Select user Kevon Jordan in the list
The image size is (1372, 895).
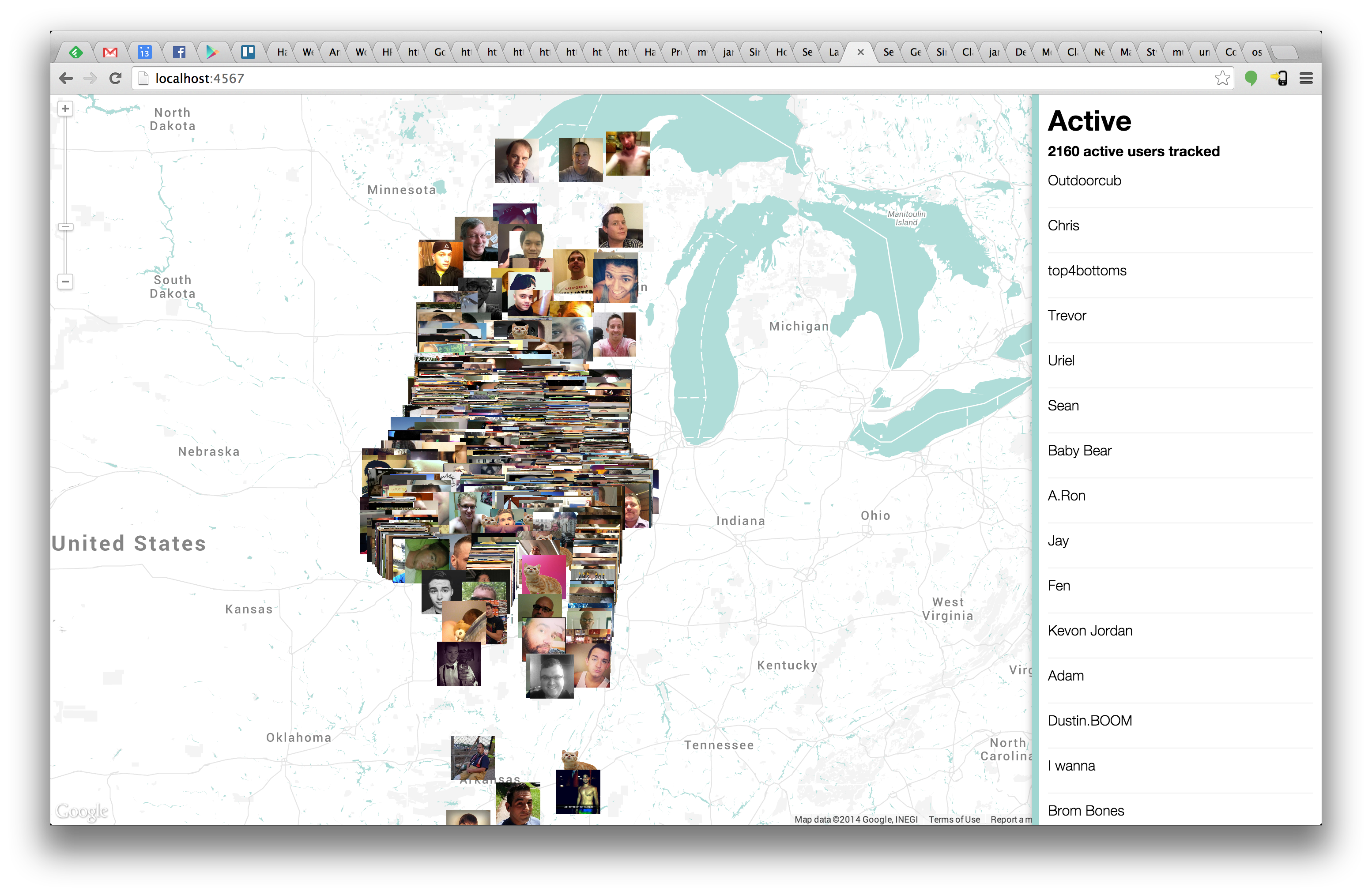point(1089,631)
